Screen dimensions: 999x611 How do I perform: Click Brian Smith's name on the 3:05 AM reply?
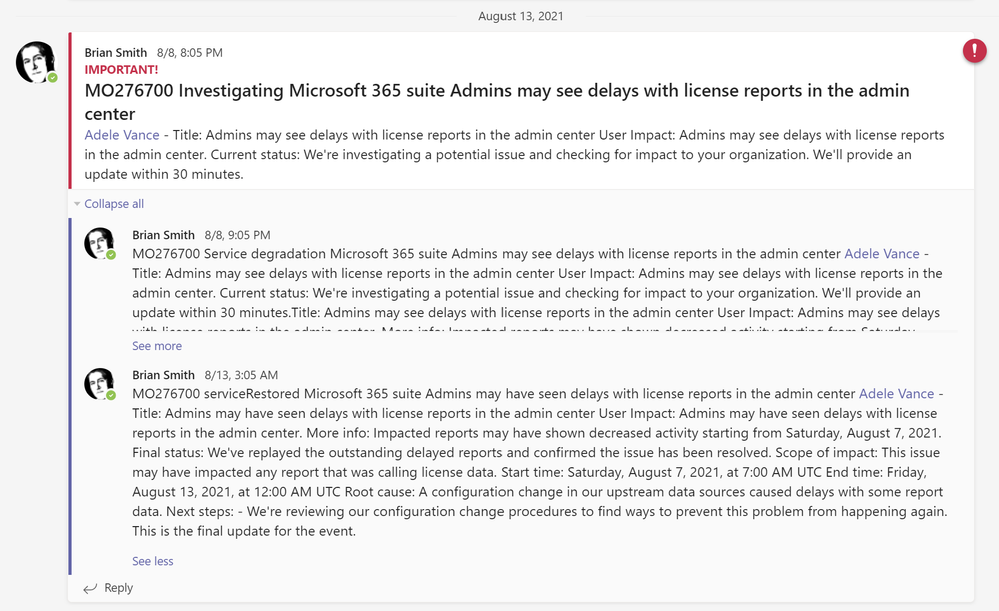click(x=163, y=375)
